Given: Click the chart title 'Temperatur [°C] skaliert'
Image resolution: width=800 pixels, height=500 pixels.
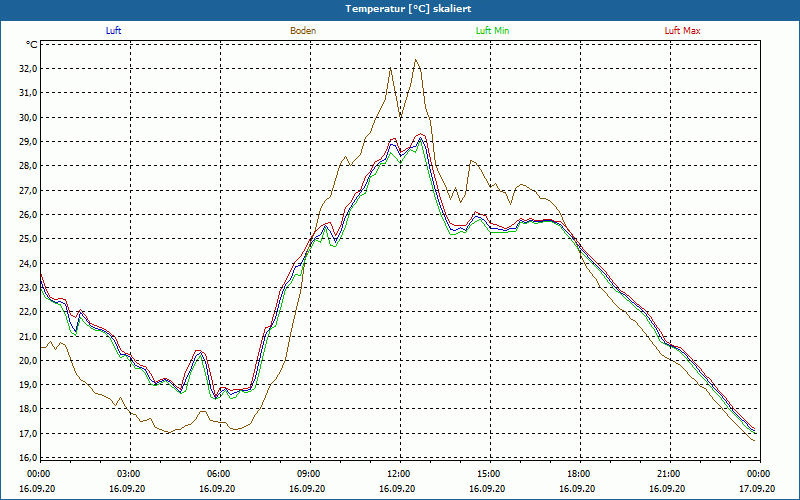Looking at the screenshot, I should click(408, 9).
